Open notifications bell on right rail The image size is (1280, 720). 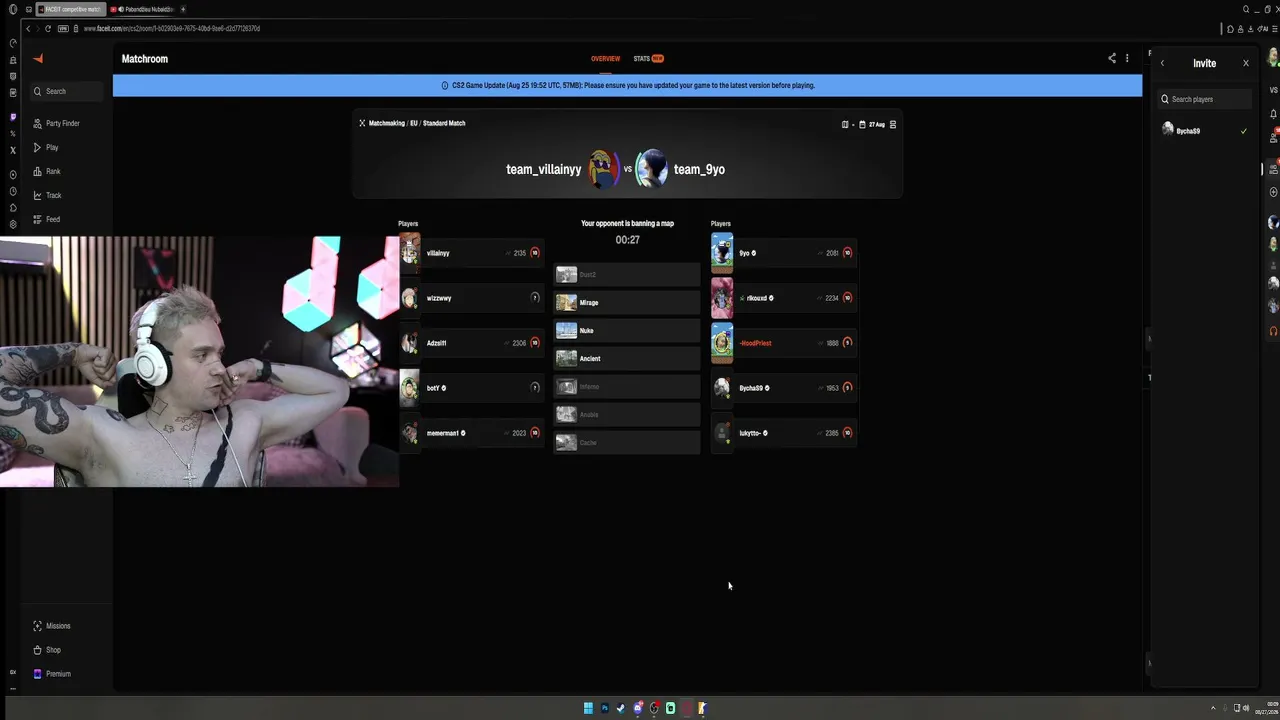point(1273,114)
